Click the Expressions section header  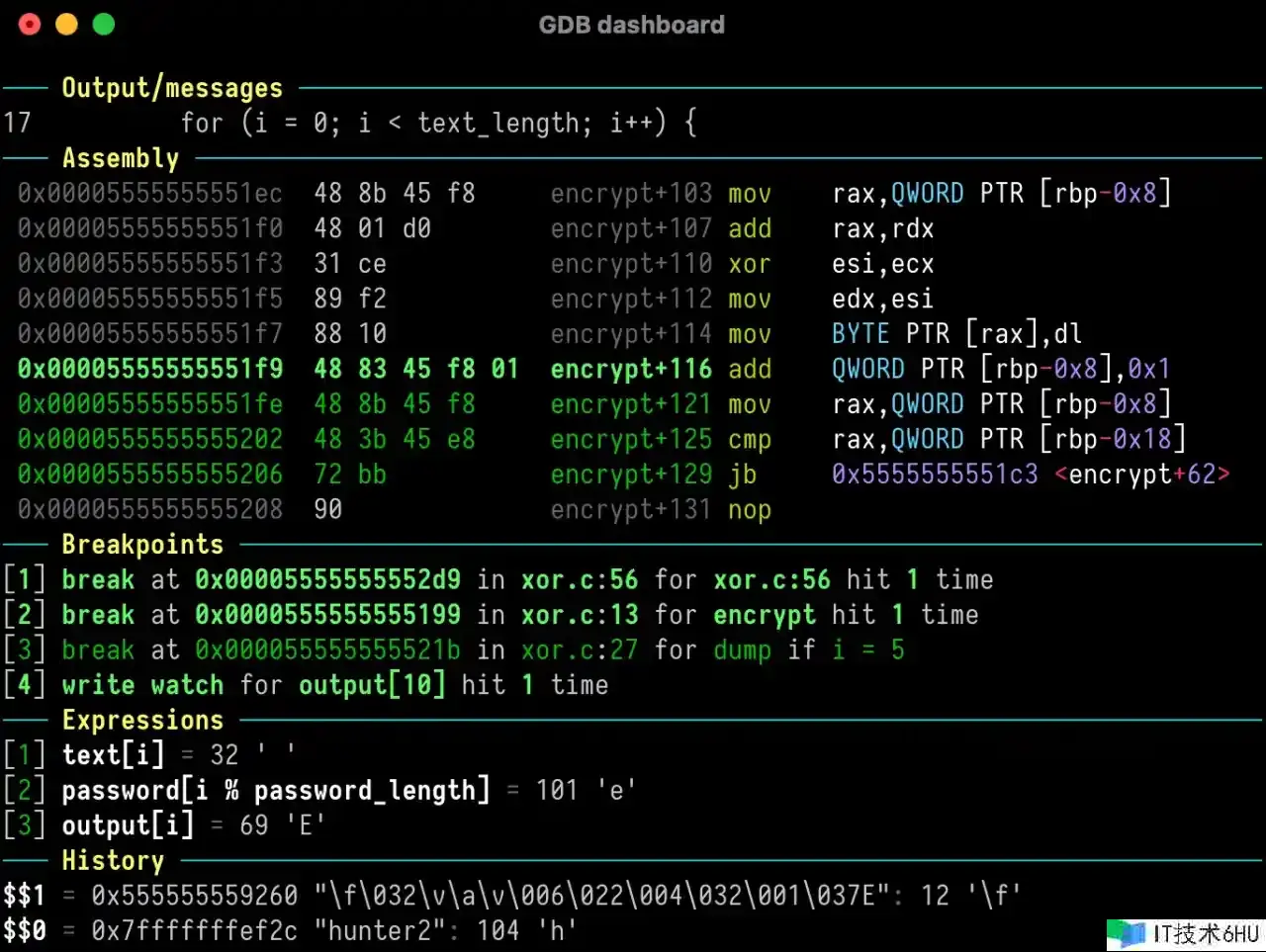click(x=141, y=720)
